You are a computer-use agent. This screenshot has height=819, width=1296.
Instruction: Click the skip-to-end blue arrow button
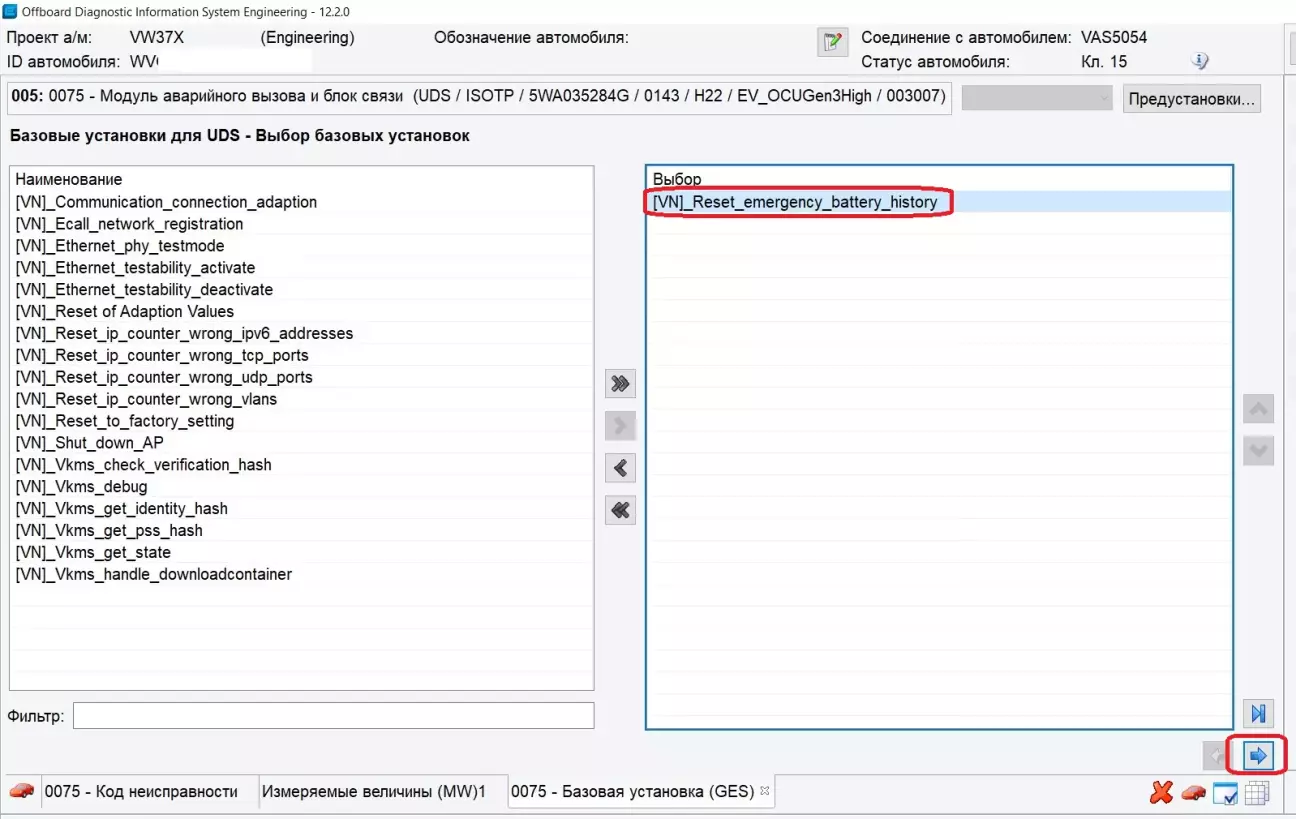(1258, 713)
